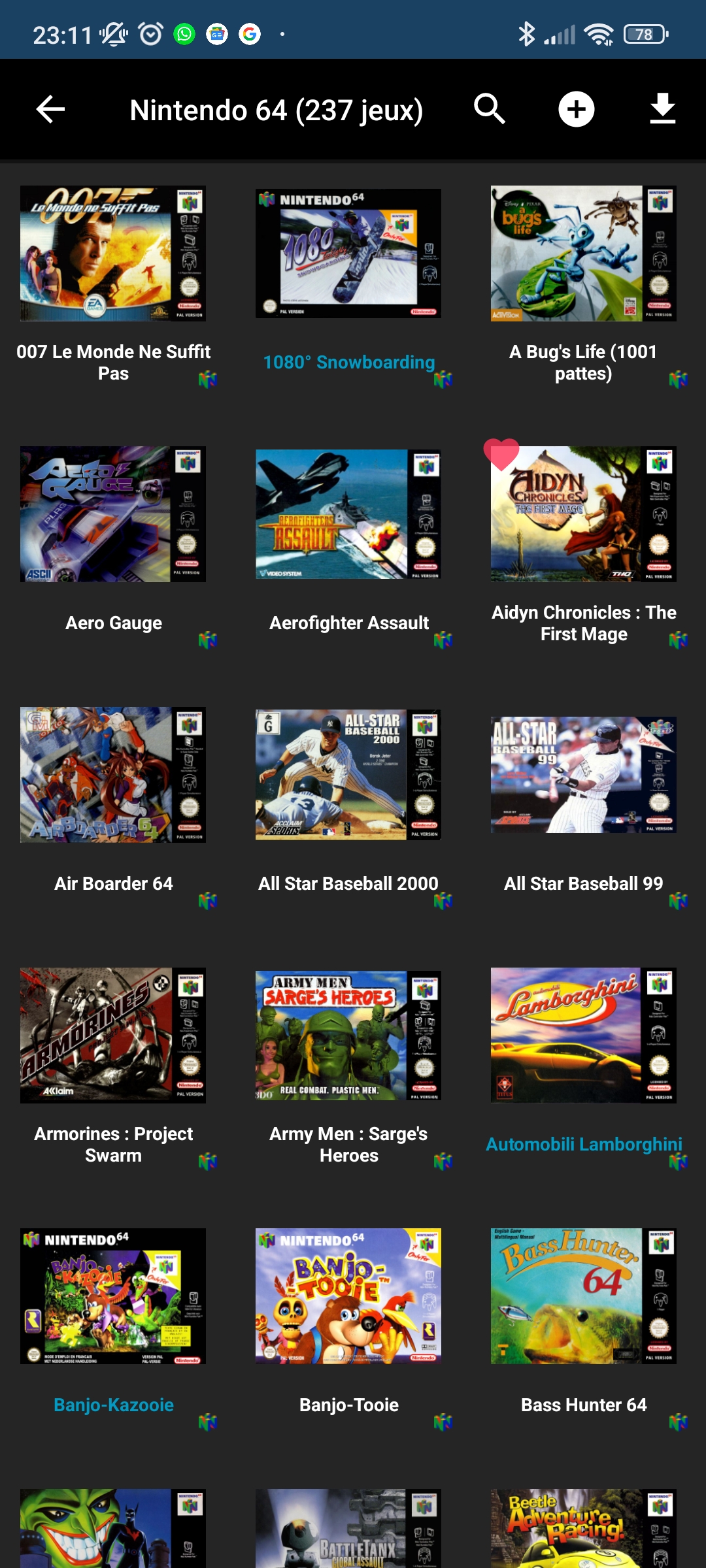
Task: Open the Air Boarder 64 cover thumbnail
Action: (113, 775)
